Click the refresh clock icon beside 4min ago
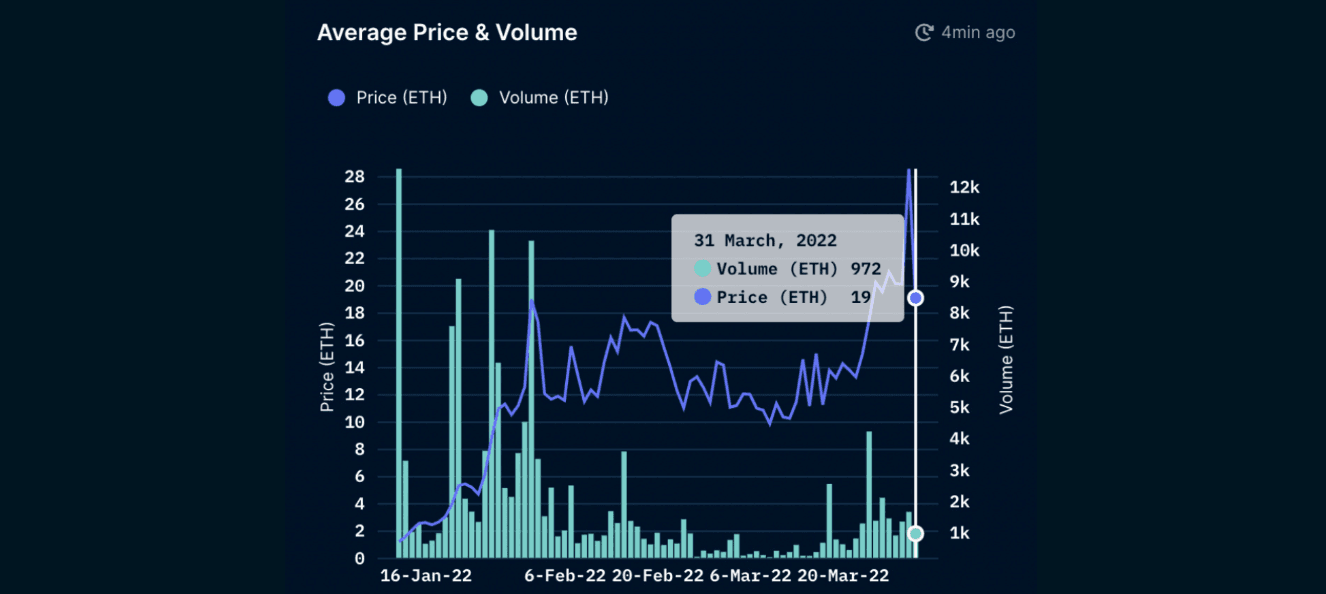Screen dimensions: 1326x594 pyautogui.click(x=924, y=33)
